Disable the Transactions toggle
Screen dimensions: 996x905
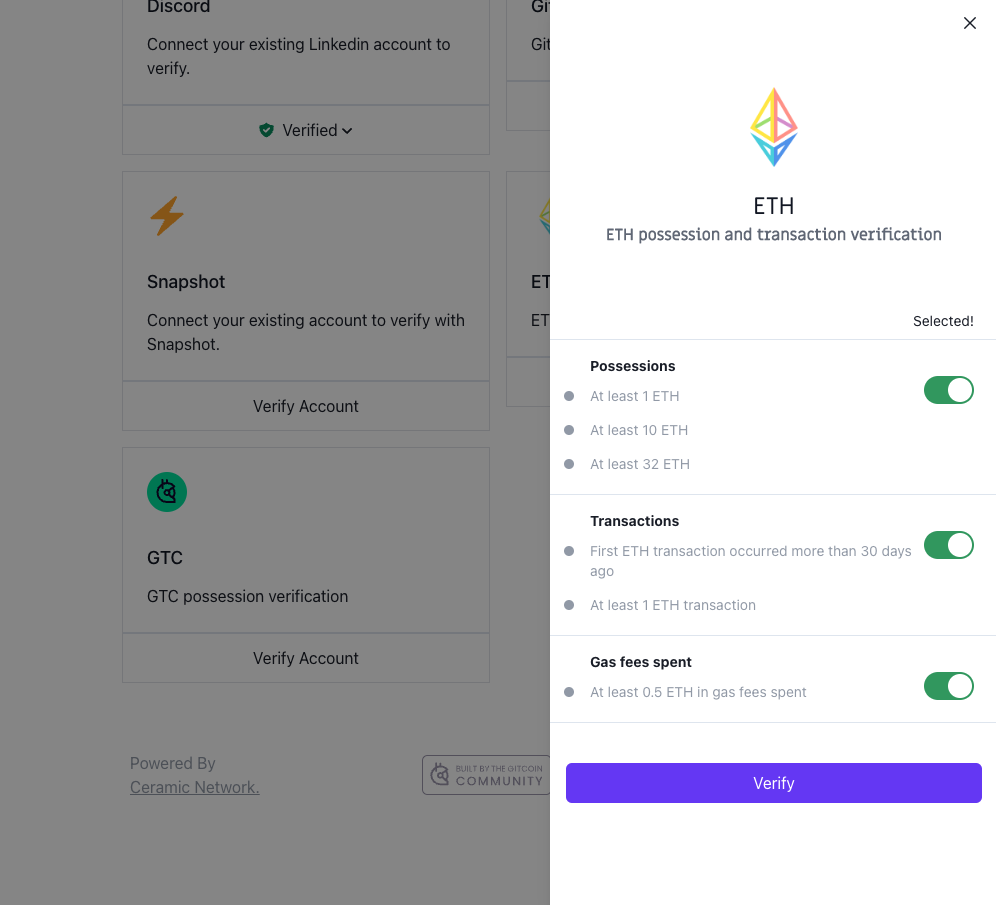click(x=948, y=545)
